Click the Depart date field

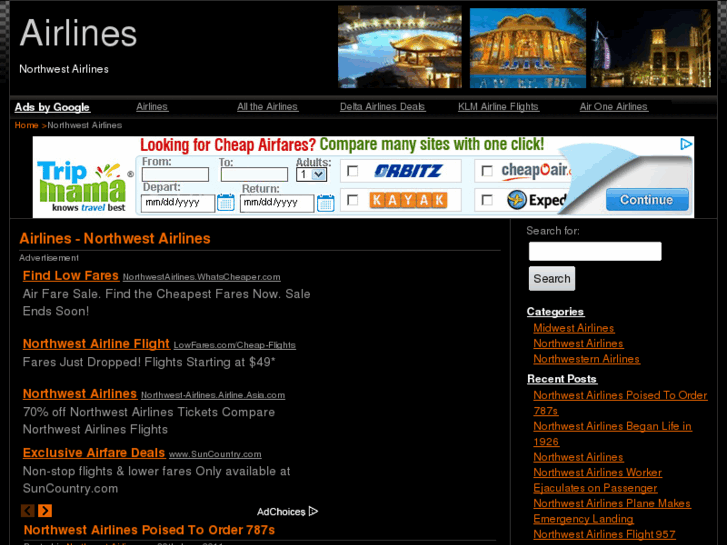tap(178, 203)
